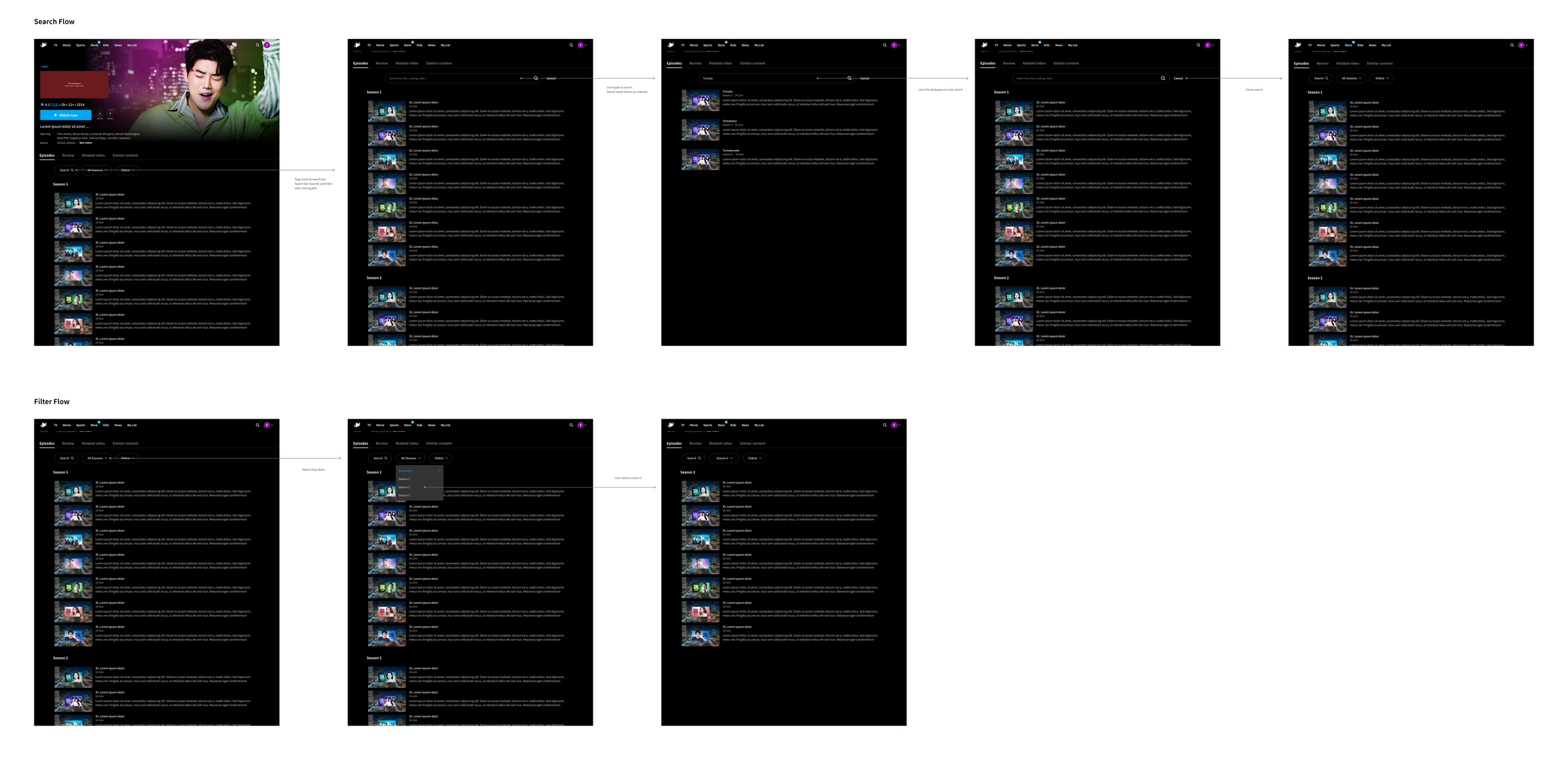
Task: Choose Season 3 in the open seasons list
Action: pyautogui.click(x=405, y=495)
